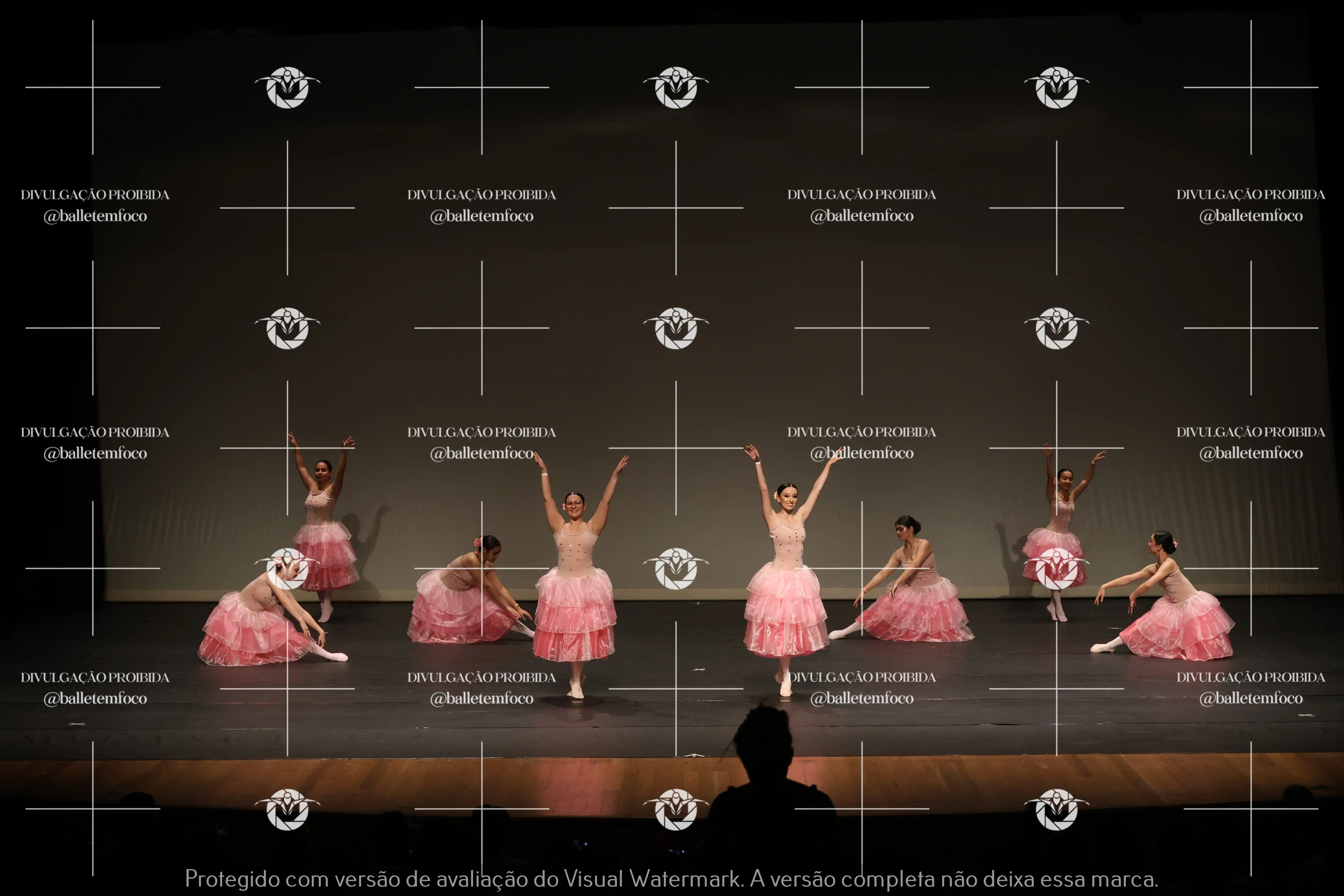Screen dimensions: 1344x896
Task: Click the top-left camera lotus watermark logo
Action: coord(287,87)
